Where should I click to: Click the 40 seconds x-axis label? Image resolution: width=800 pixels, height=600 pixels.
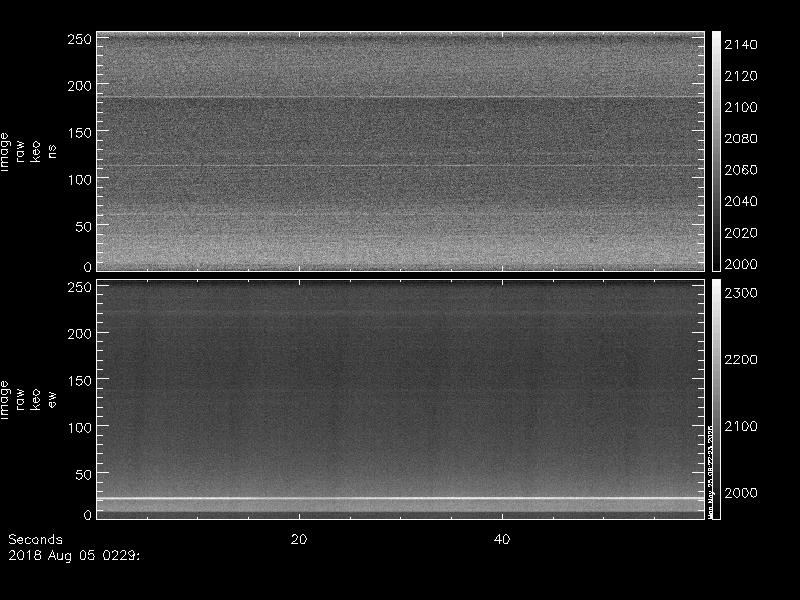(502, 539)
